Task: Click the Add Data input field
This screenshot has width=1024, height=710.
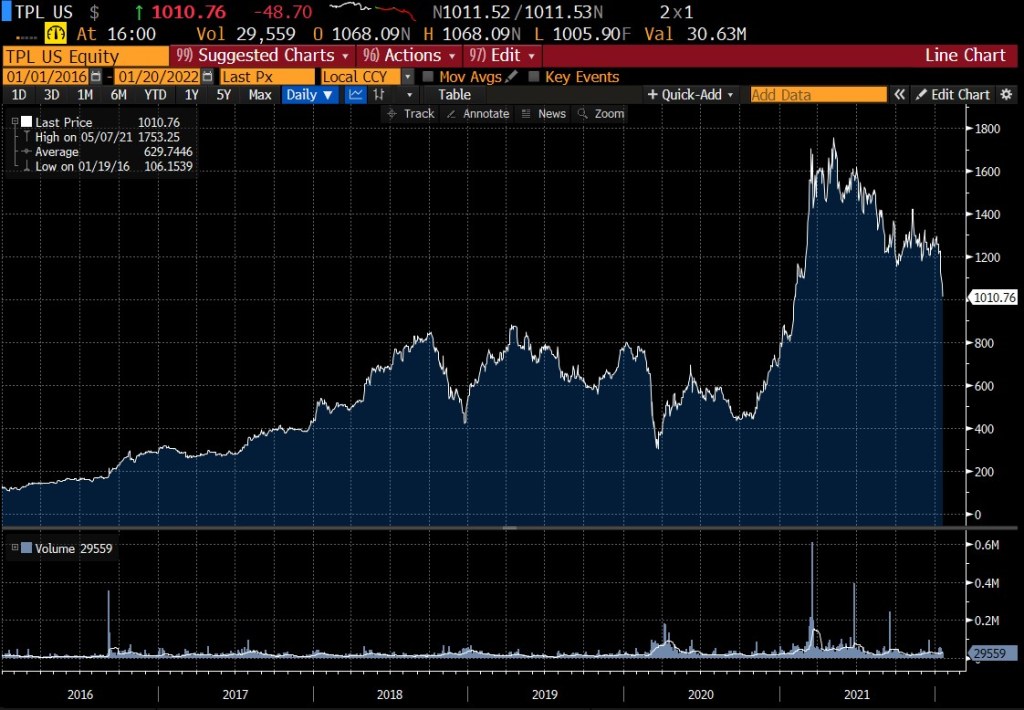Action: (818, 95)
